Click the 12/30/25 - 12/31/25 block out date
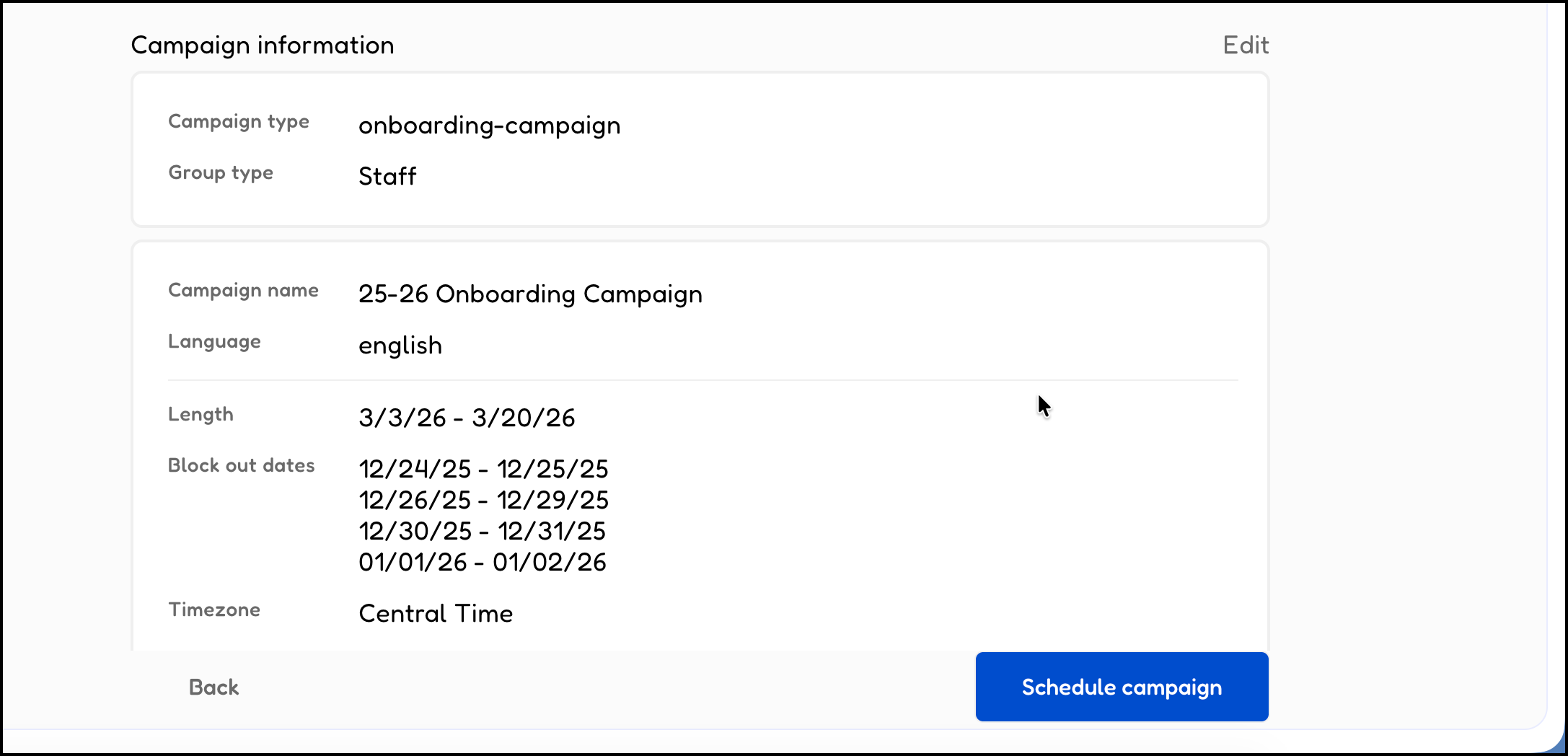The width and height of the screenshot is (1568, 756). click(482, 532)
